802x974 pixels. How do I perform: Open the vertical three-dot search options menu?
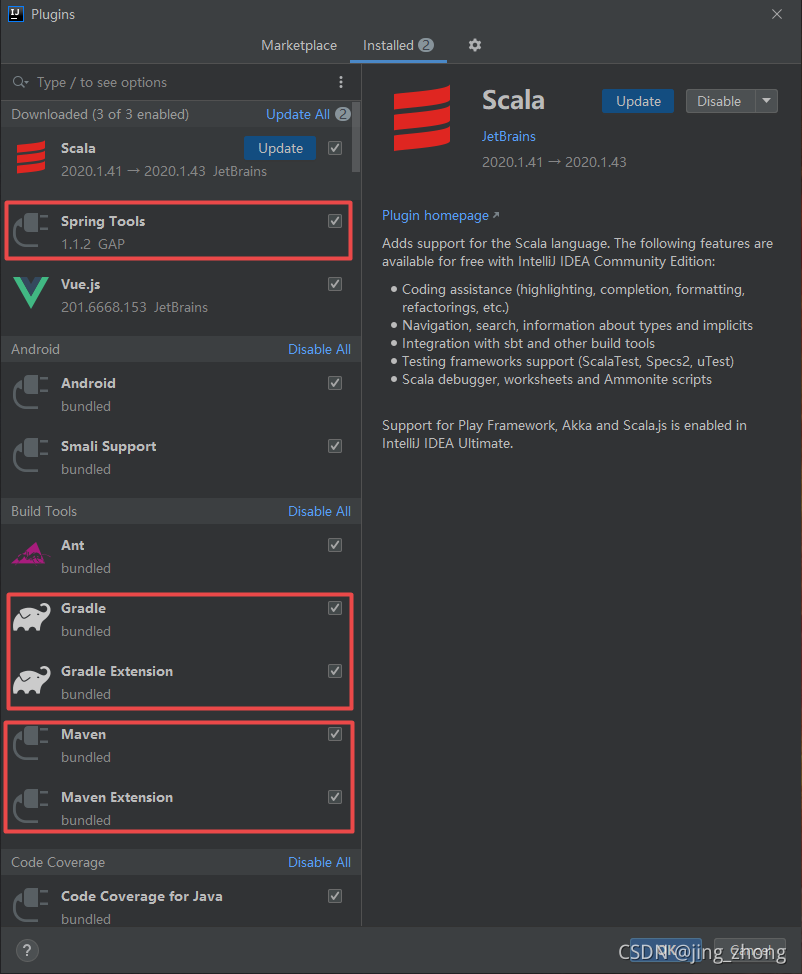(340, 82)
